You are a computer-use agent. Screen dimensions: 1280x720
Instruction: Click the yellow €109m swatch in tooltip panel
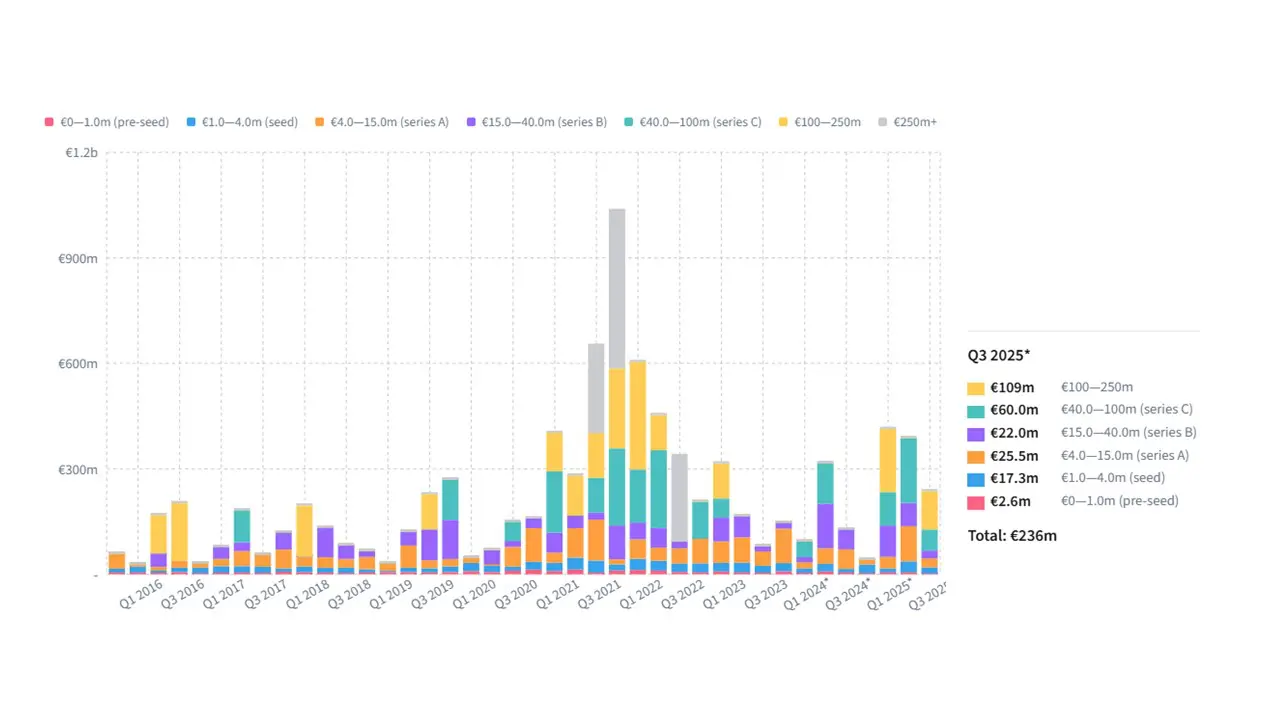pos(976,388)
